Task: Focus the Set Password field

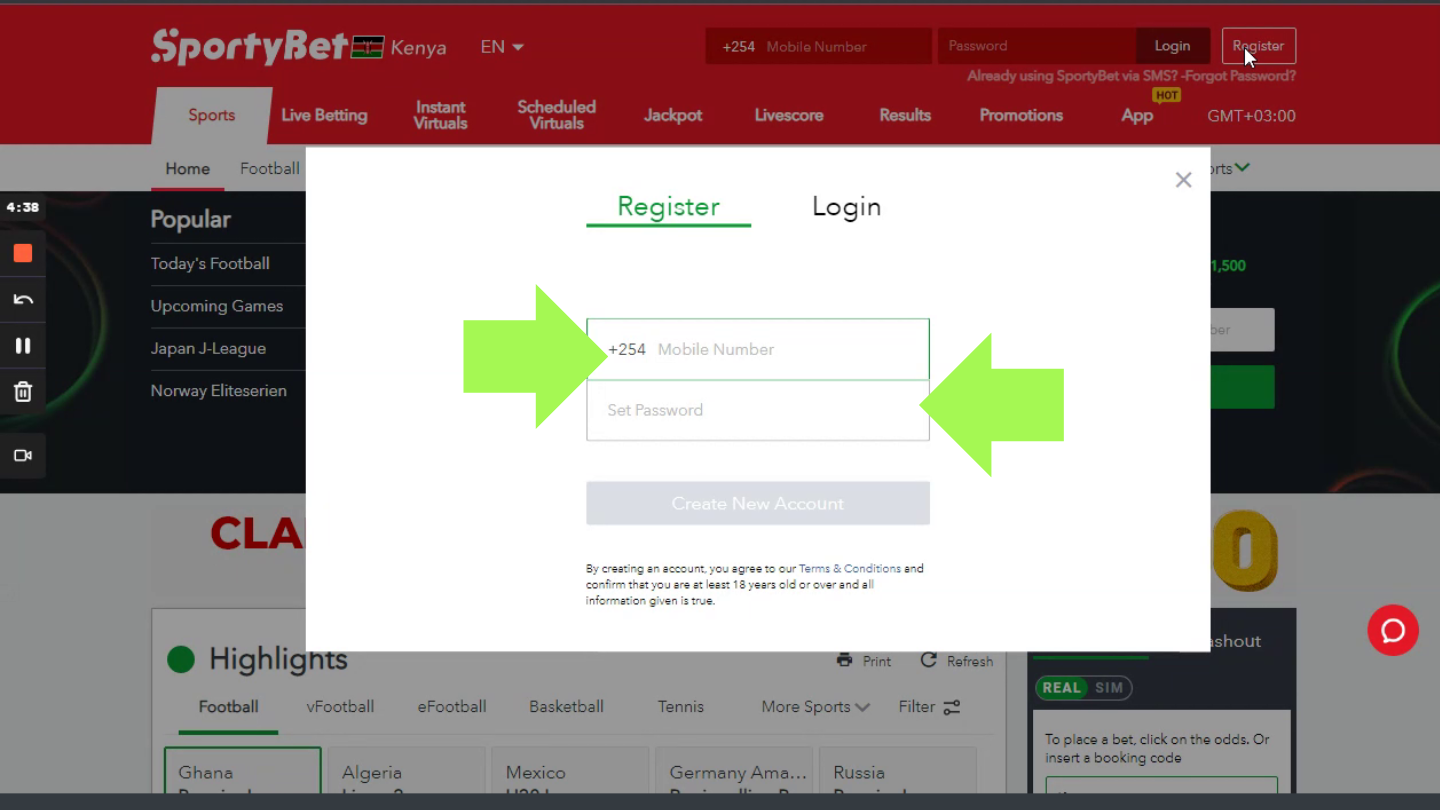Action: (757, 411)
